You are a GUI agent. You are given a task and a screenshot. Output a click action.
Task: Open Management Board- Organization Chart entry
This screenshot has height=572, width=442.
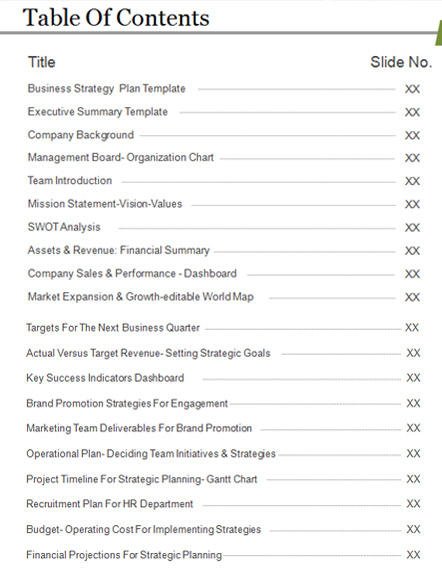(x=121, y=158)
